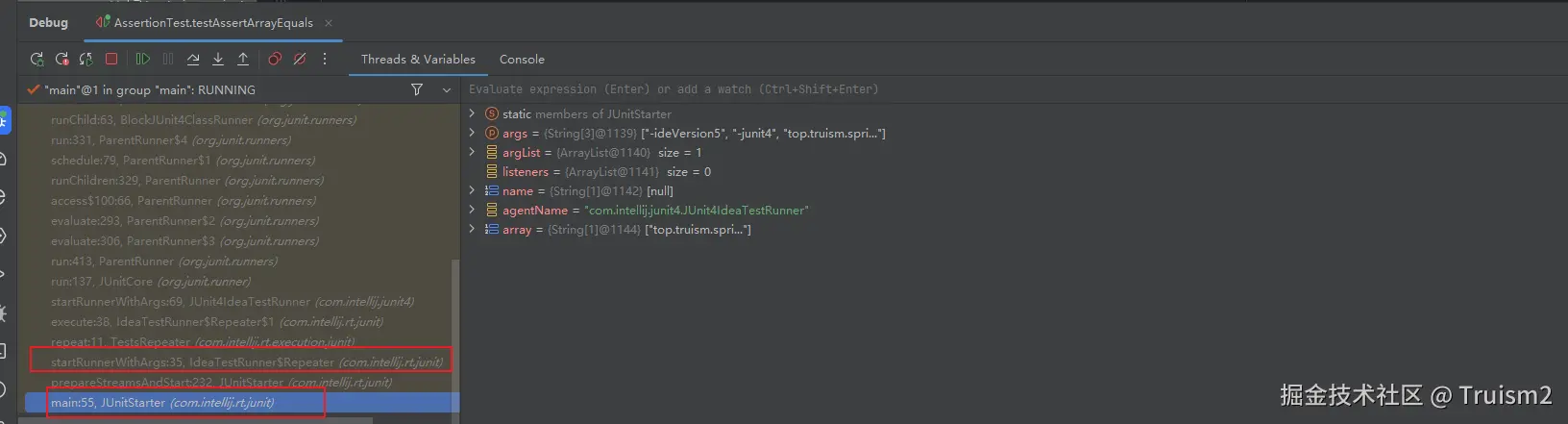
Task: Select frame evaluate:306, ParentRunner$3
Action: tap(240, 241)
